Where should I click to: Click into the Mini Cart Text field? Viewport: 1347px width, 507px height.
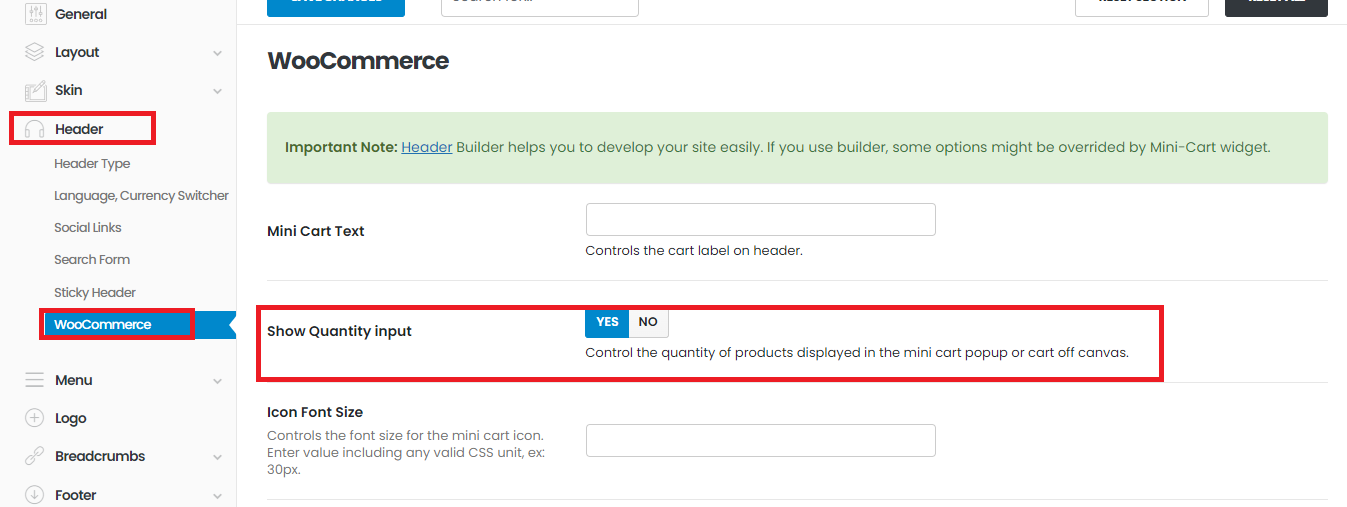point(760,220)
